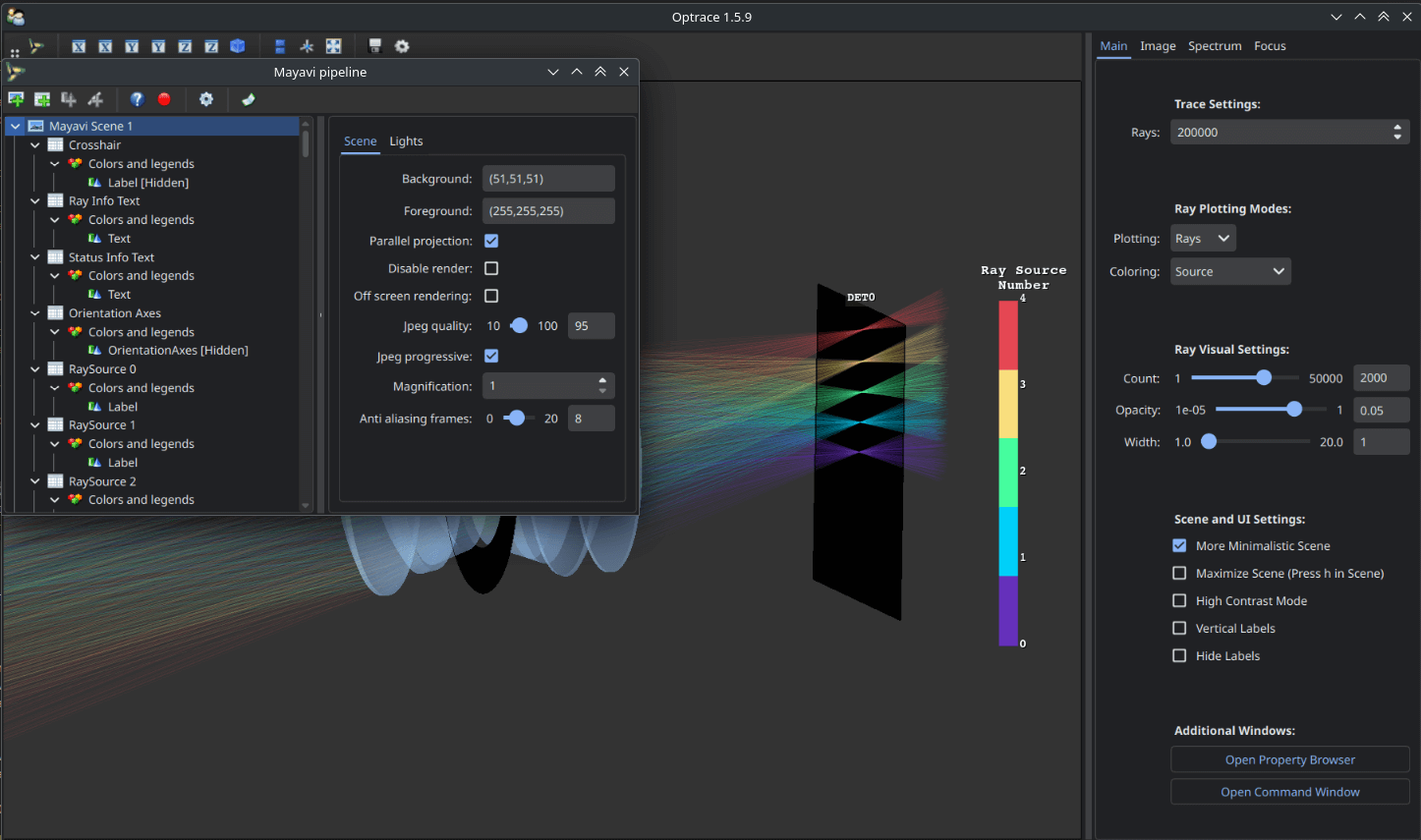This screenshot has width=1421, height=840.
Task: Click the first X axis view icon
Action: (79, 46)
